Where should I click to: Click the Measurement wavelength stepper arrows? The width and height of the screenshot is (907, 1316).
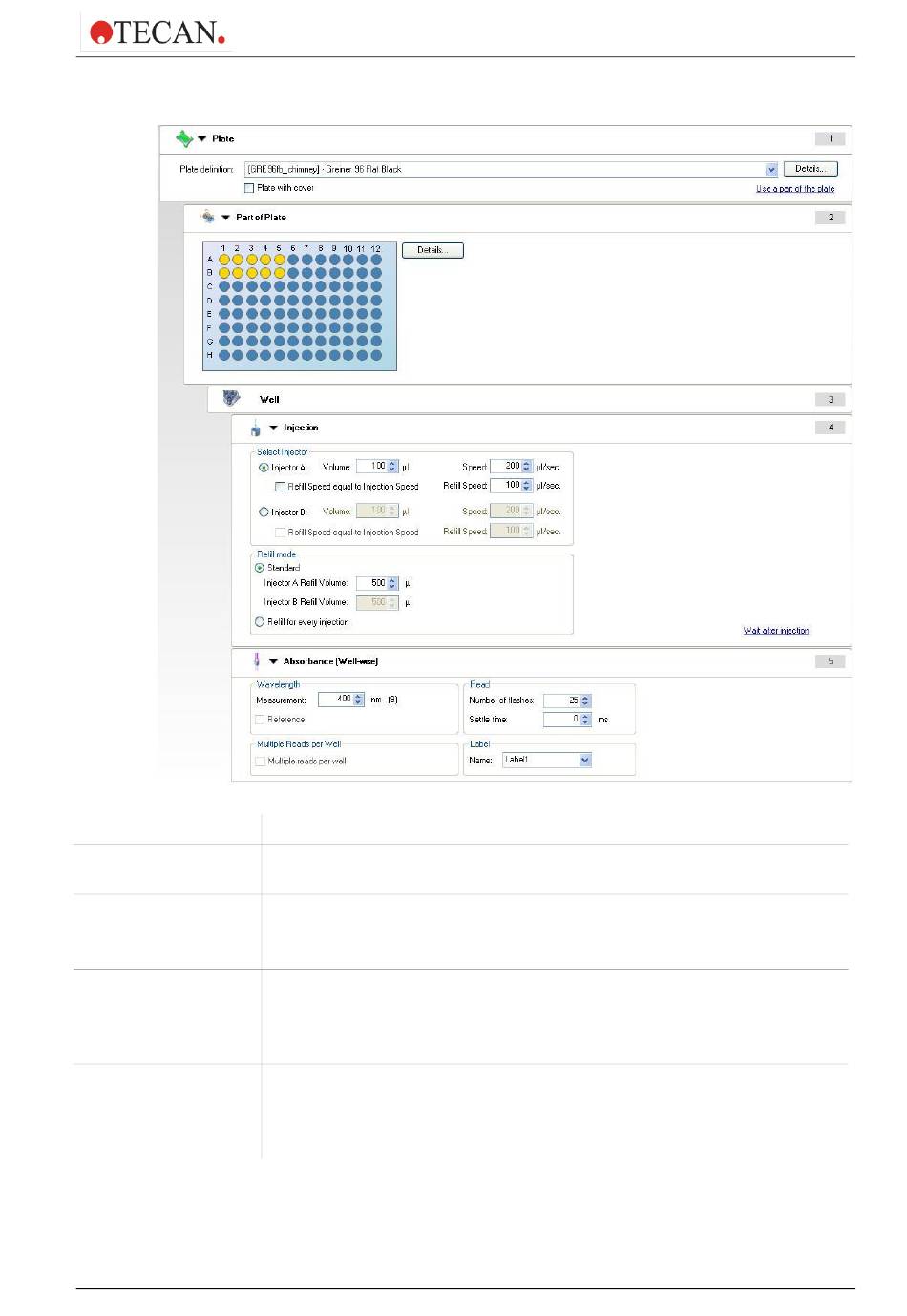[x=359, y=700]
